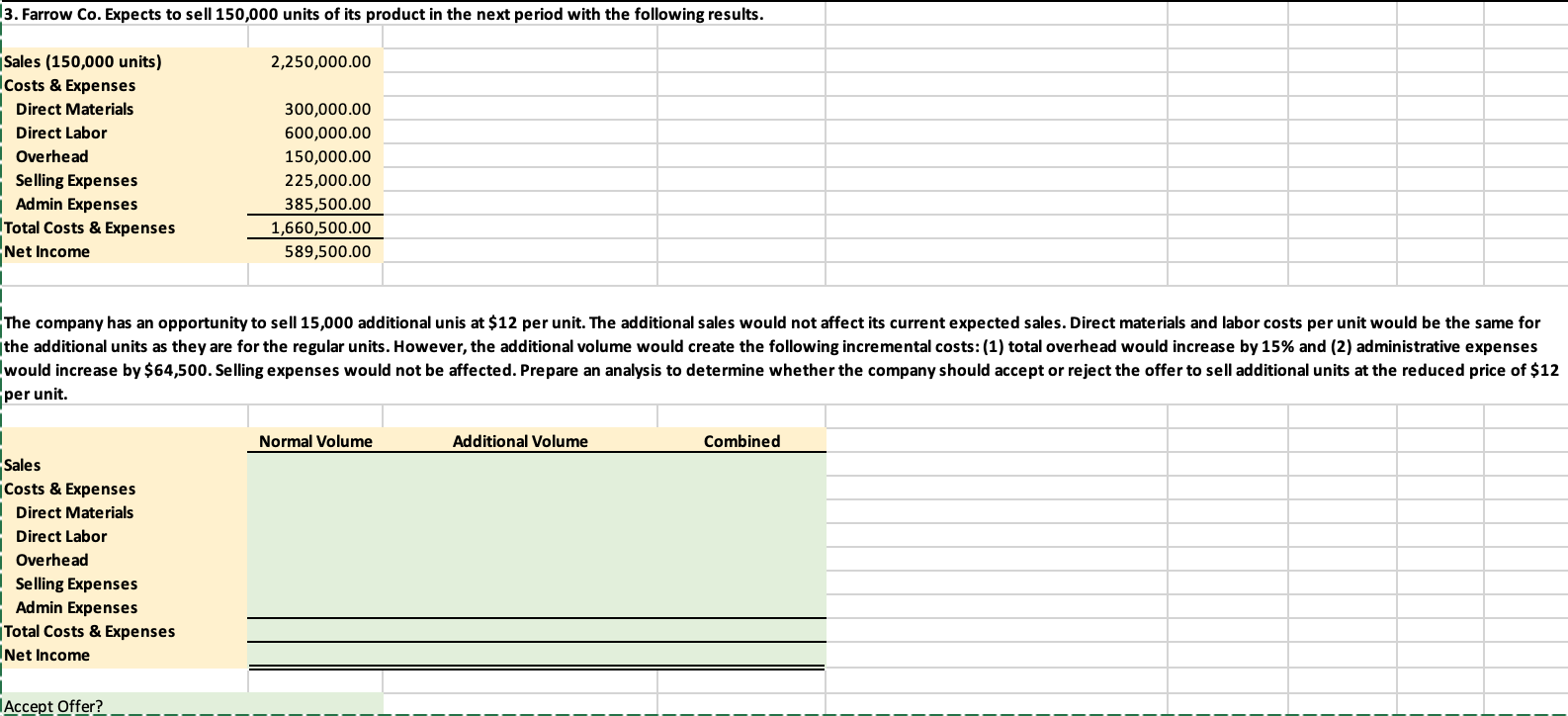Select the 'Normal Volume' column header

315,441
